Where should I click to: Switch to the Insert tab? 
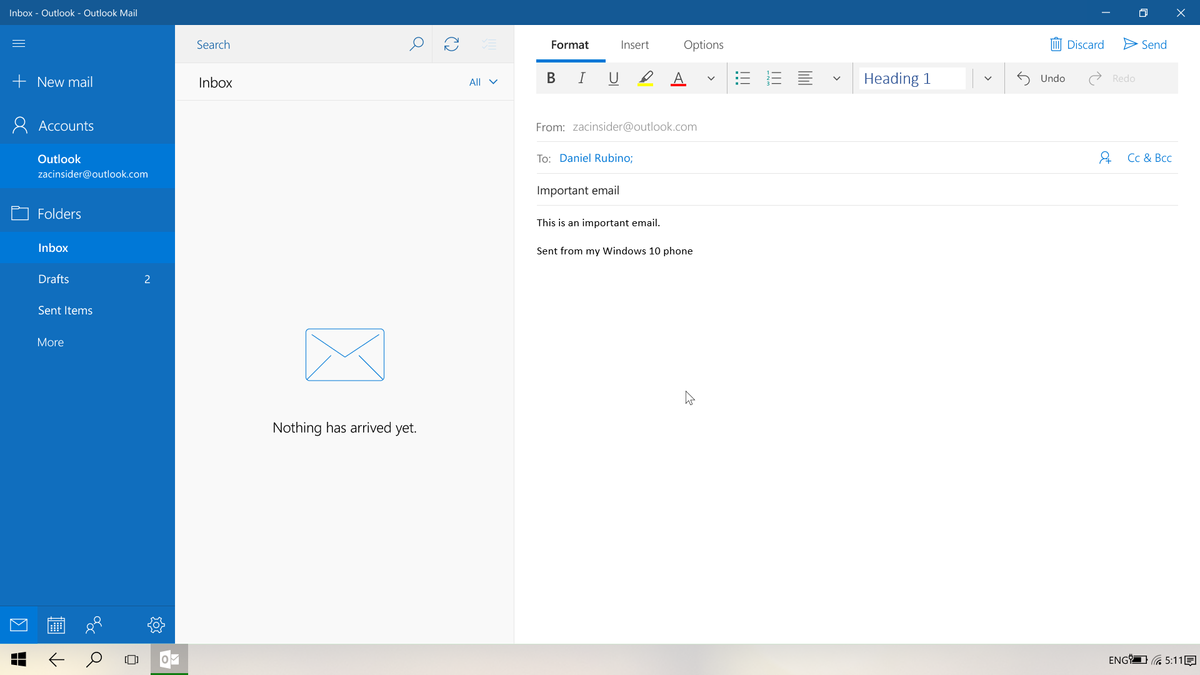pyautogui.click(x=635, y=44)
